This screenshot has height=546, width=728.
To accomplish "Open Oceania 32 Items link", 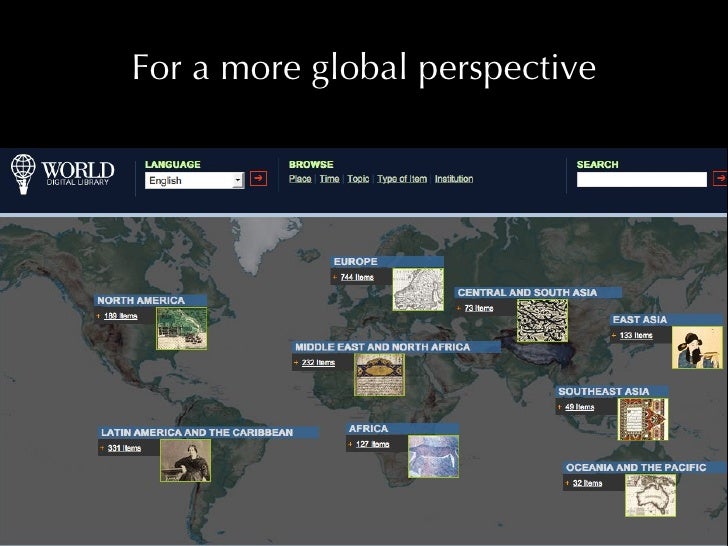I will point(587,483).
